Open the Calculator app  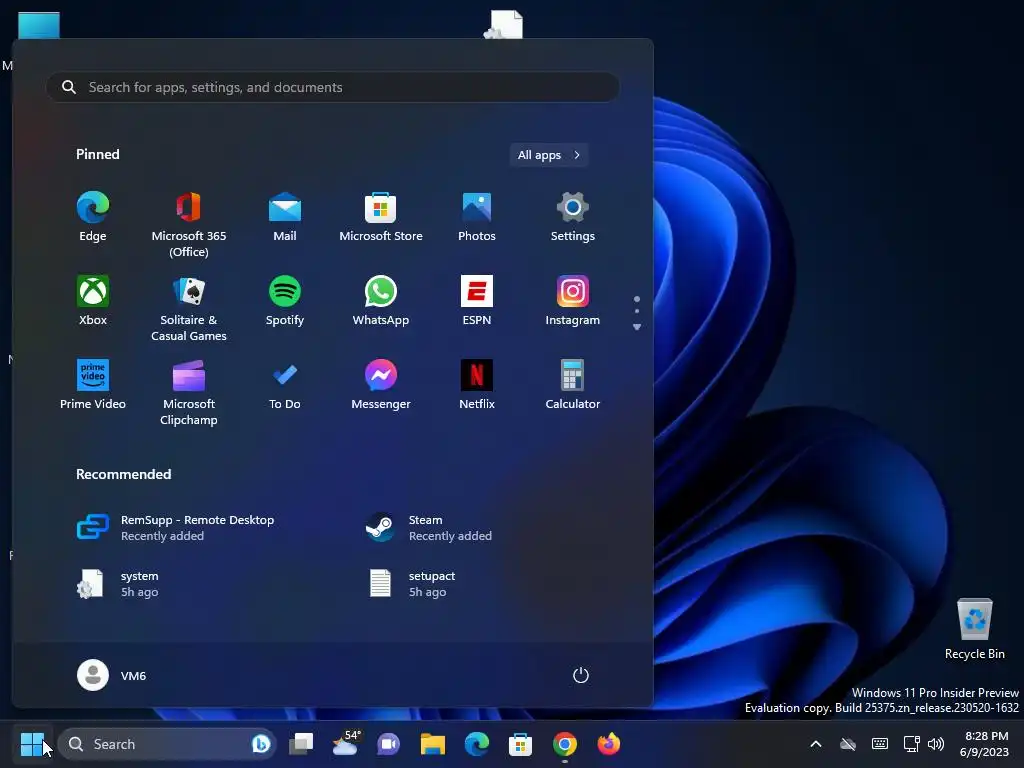point(573,385)
